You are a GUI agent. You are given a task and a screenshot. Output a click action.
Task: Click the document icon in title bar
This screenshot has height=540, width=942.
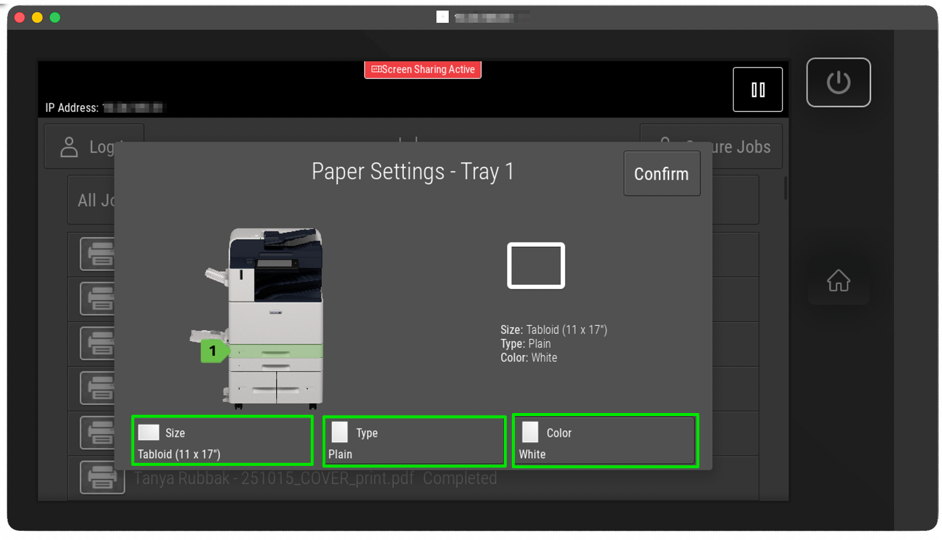coord(442,17)
